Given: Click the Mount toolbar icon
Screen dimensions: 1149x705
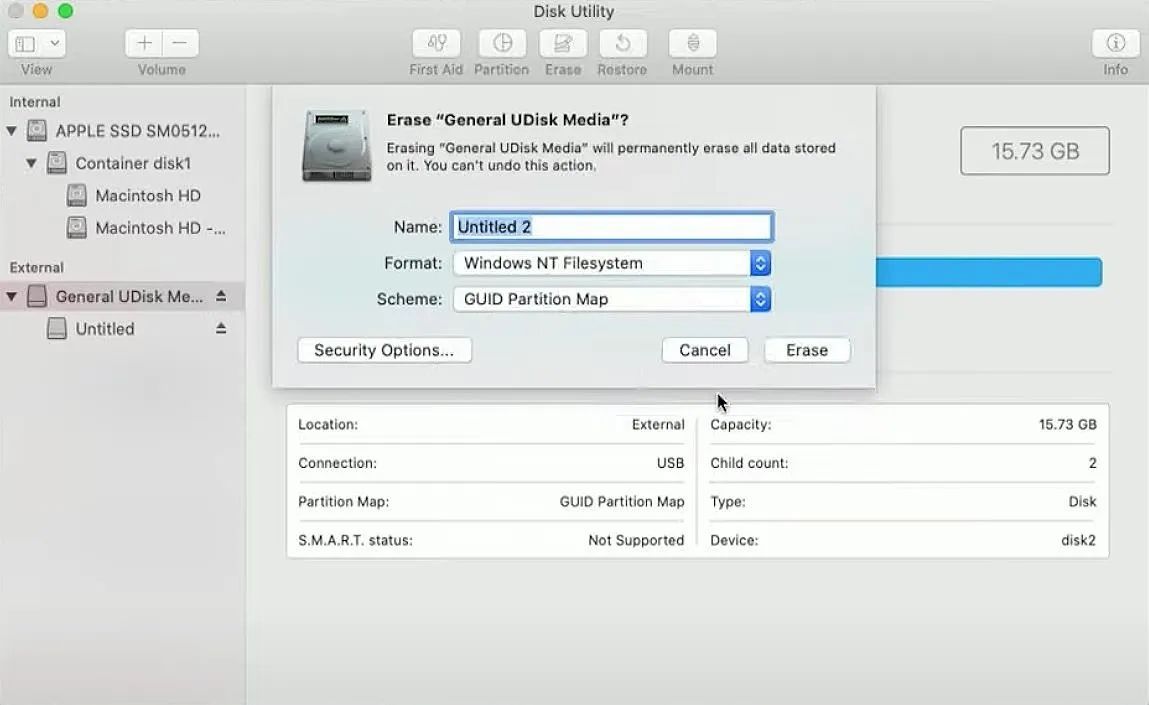Looking at the screenshot, I should (x=692, y=43).
